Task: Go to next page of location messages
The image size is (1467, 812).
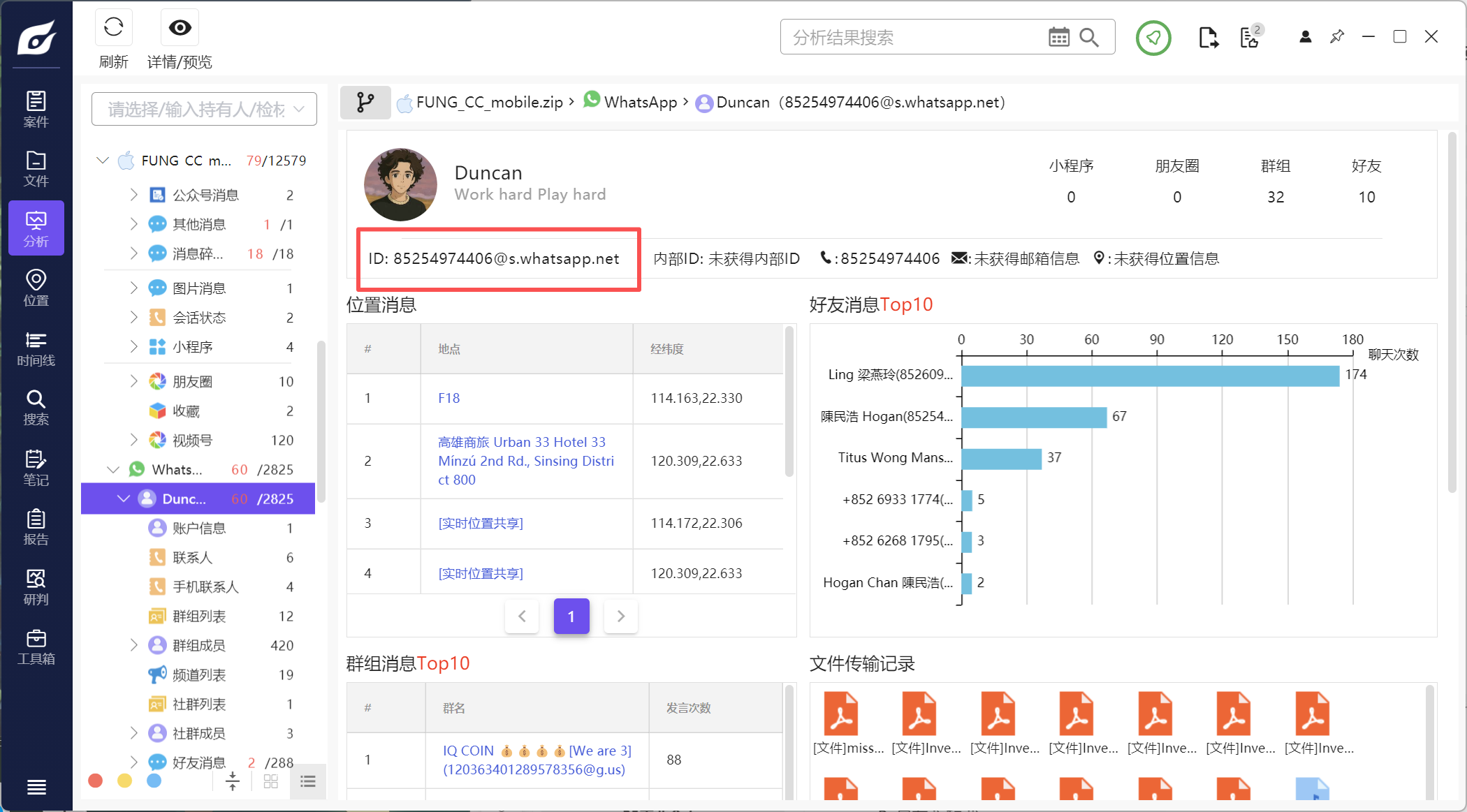Action: coord(620,616)
